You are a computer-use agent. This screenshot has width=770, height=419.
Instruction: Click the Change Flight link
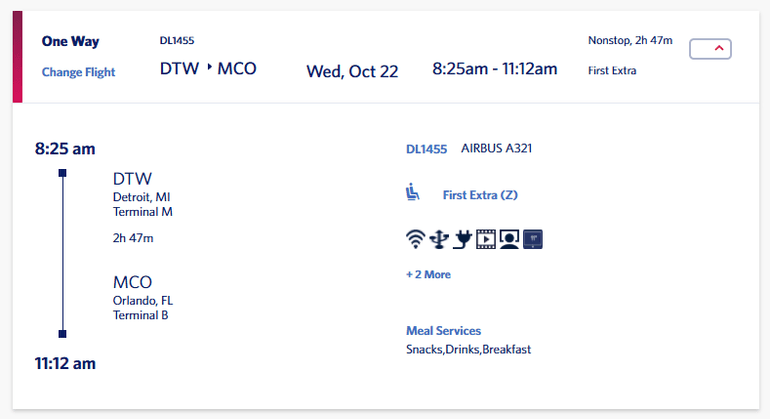click(79, 72)
